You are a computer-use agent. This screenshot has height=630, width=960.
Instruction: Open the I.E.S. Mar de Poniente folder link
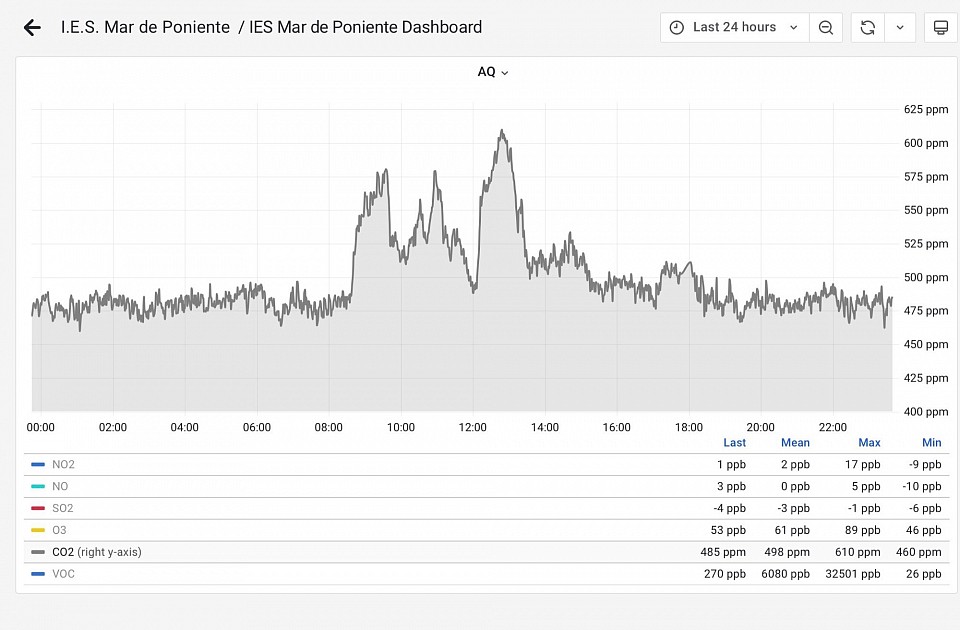pyautogui.click(x=145, y=28)
